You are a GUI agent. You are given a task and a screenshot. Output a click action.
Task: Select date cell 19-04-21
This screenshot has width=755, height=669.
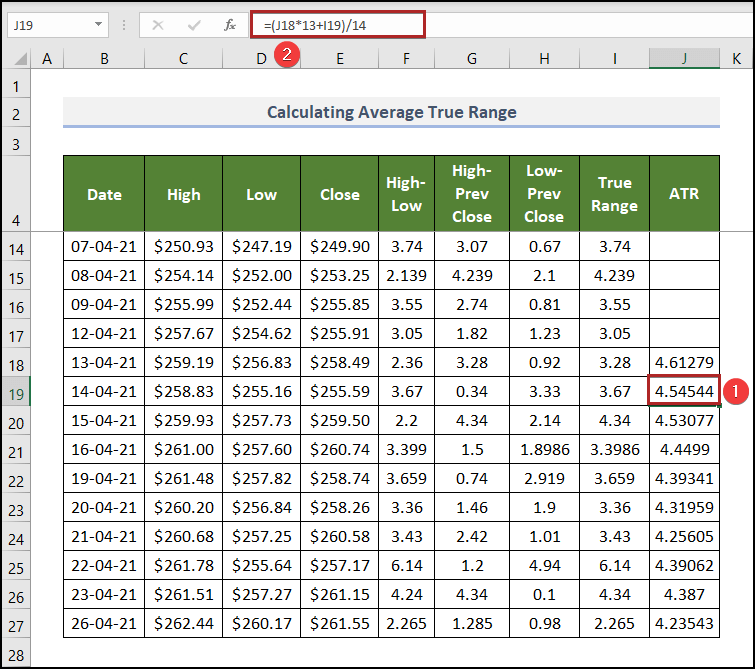coord(104,478)
